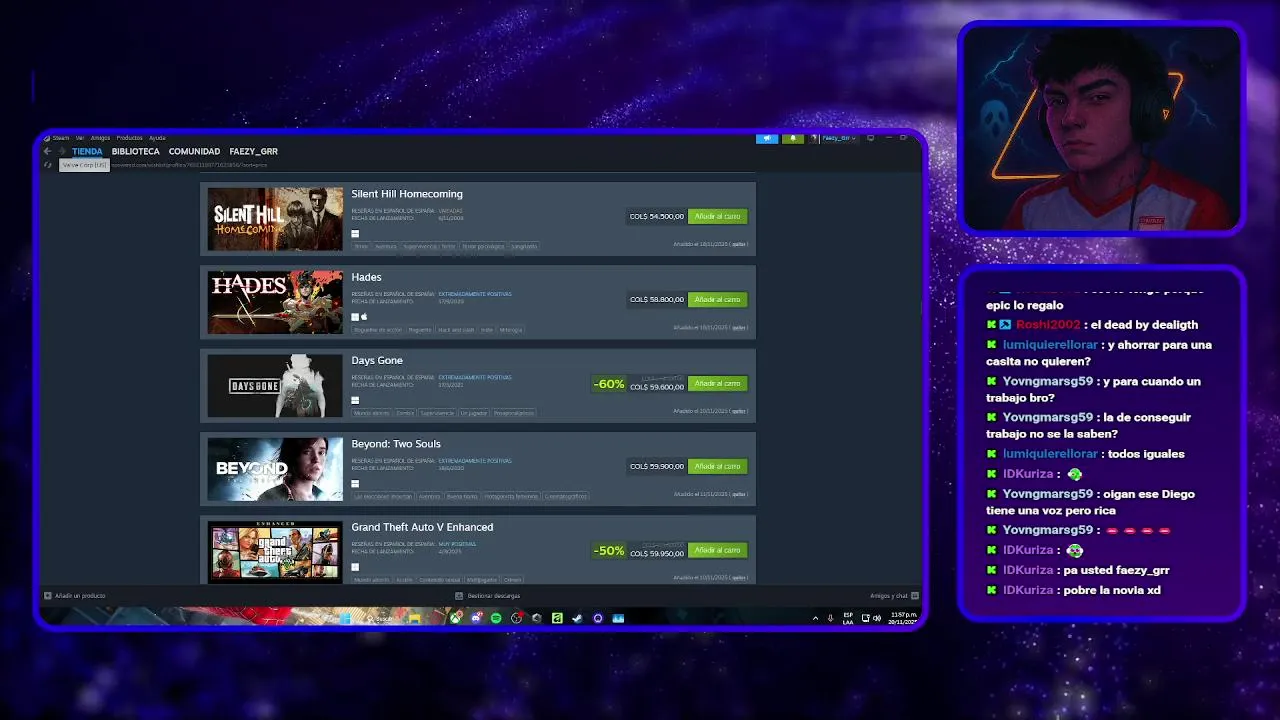Image resolution: width=1280 pixels, height=720 pixels.
Task: Open the Productos menu
Action: tap(129, 138)
